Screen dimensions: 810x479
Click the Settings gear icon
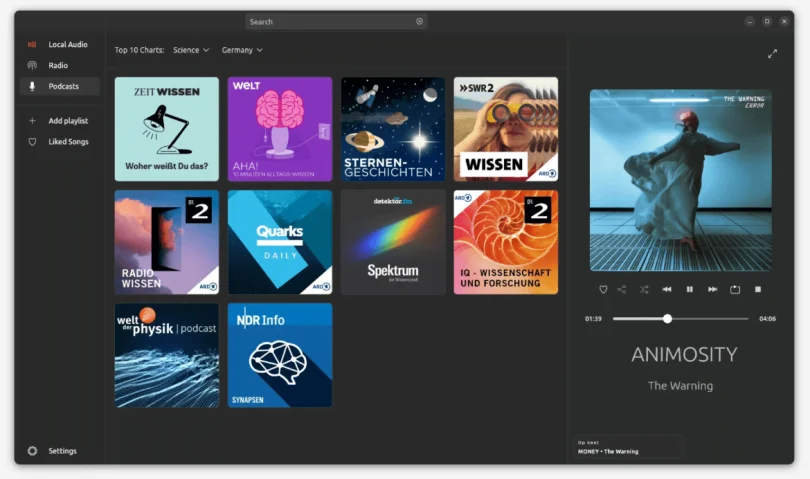32,451
